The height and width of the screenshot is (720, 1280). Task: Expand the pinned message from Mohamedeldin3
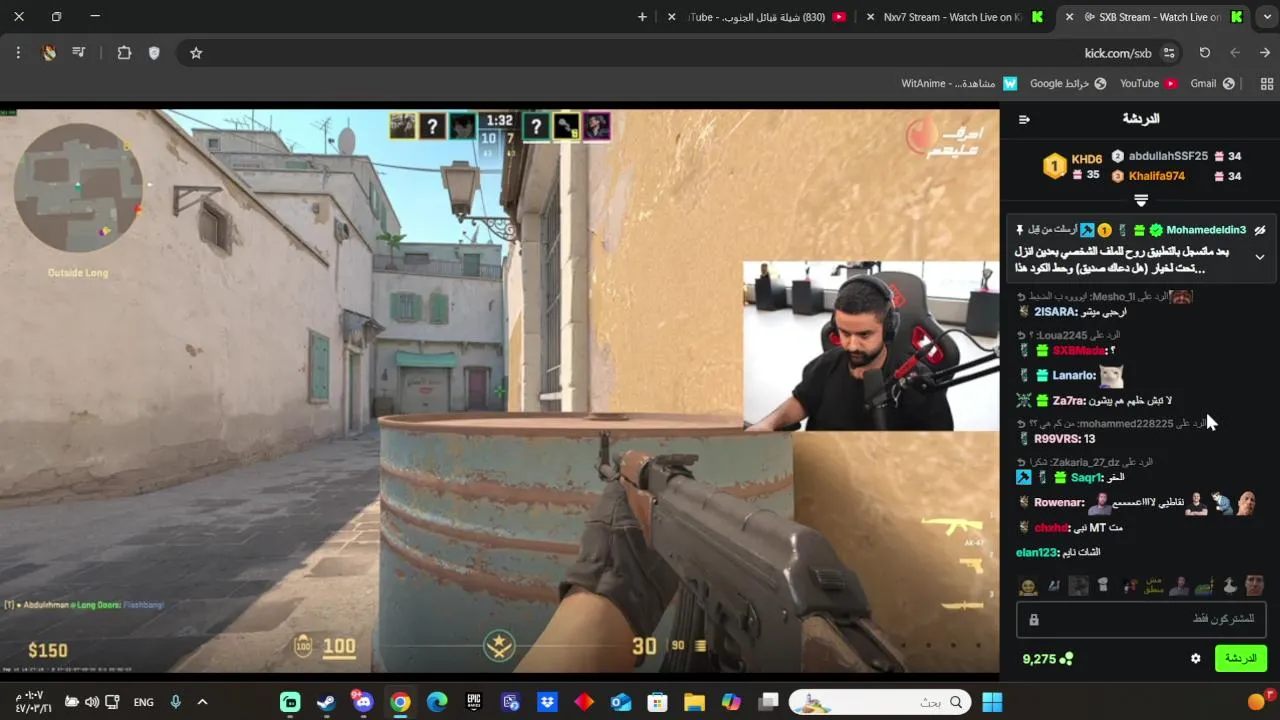(1259, 257)
